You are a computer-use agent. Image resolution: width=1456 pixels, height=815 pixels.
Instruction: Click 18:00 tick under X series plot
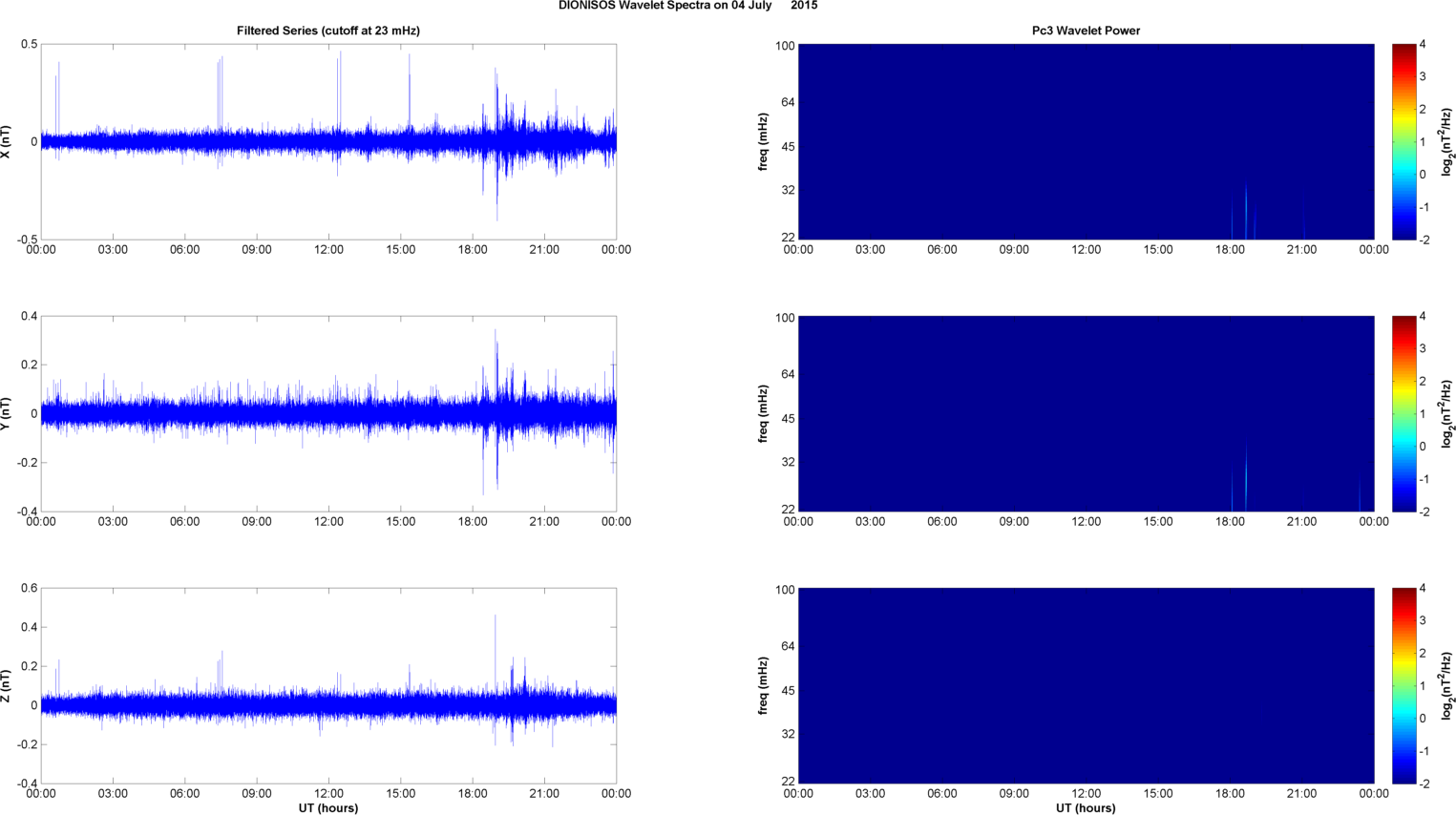click(x=473, y=250)
